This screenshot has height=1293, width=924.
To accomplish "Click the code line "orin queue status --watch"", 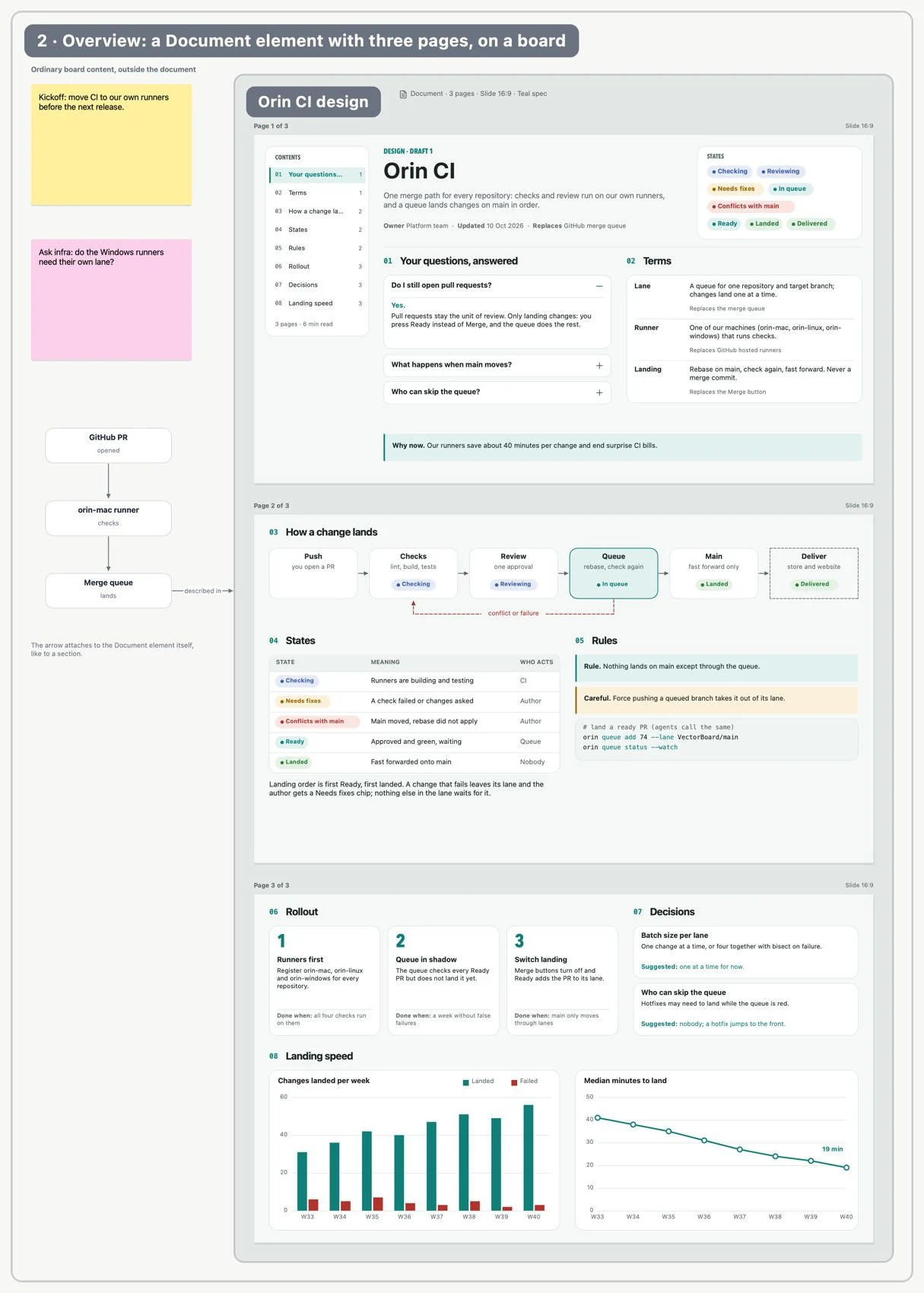I will click(x=630, y=748).
